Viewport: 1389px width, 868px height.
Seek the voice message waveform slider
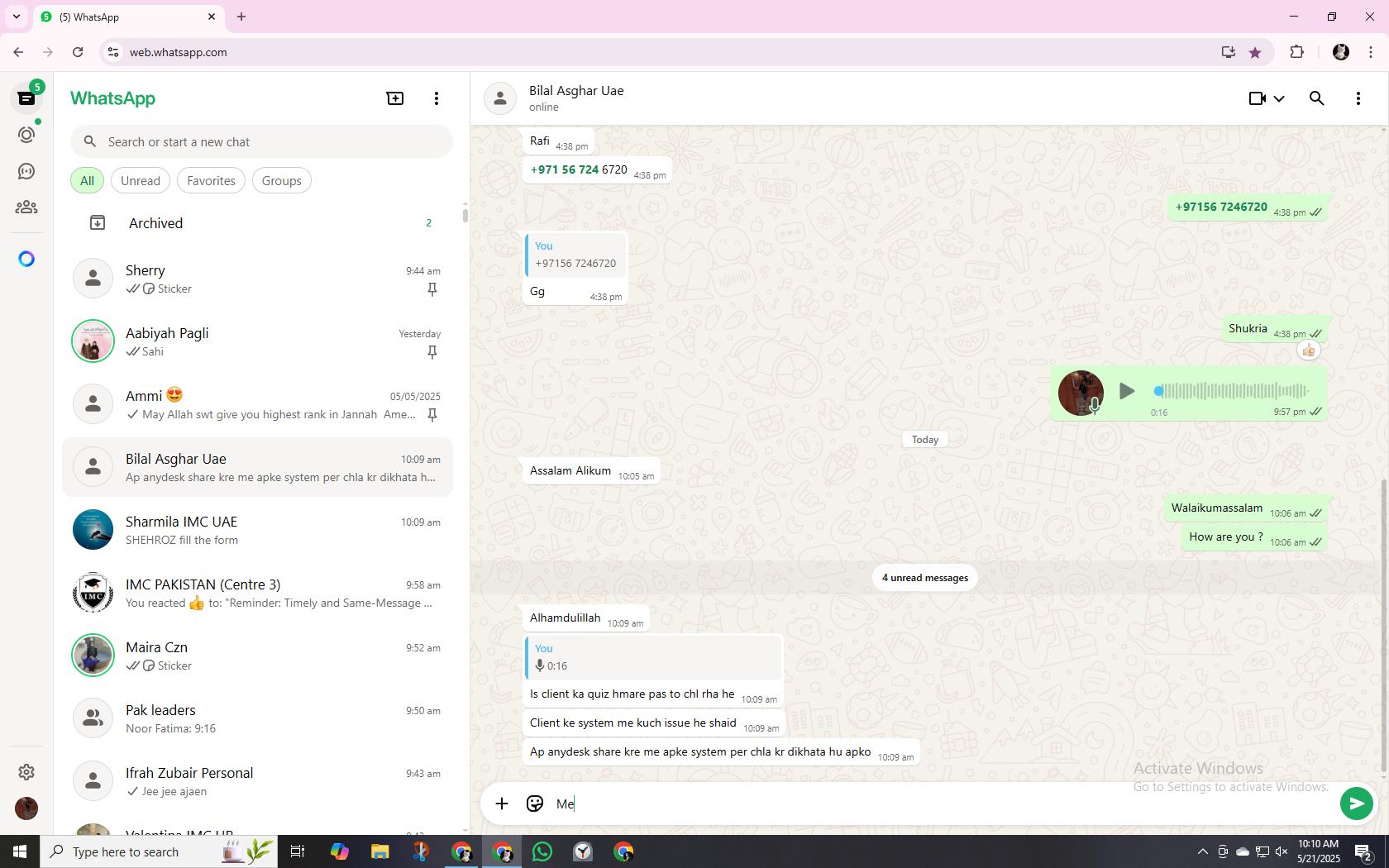pos(1231,391)
